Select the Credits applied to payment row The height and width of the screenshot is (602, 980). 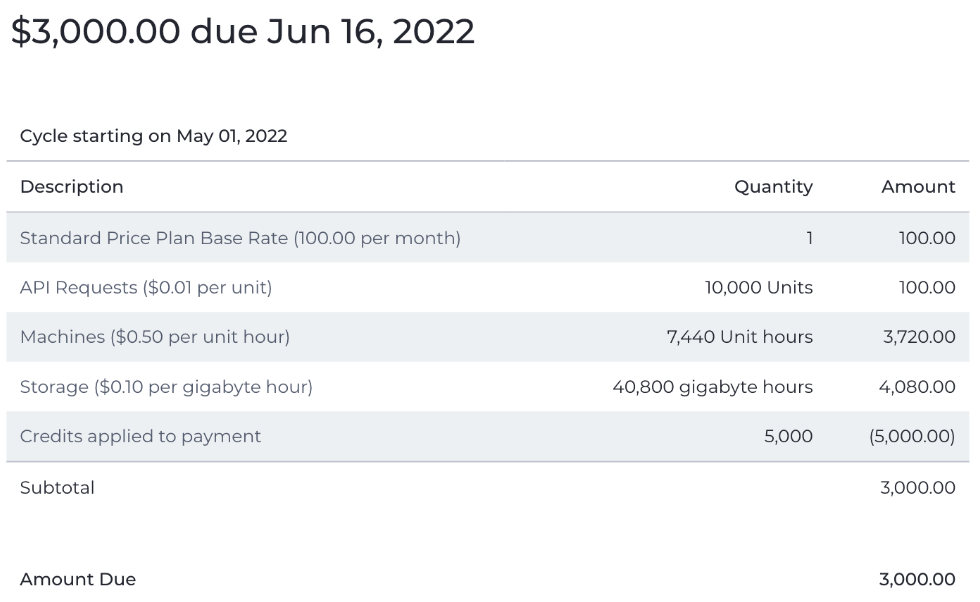click(x=488, y=436)
